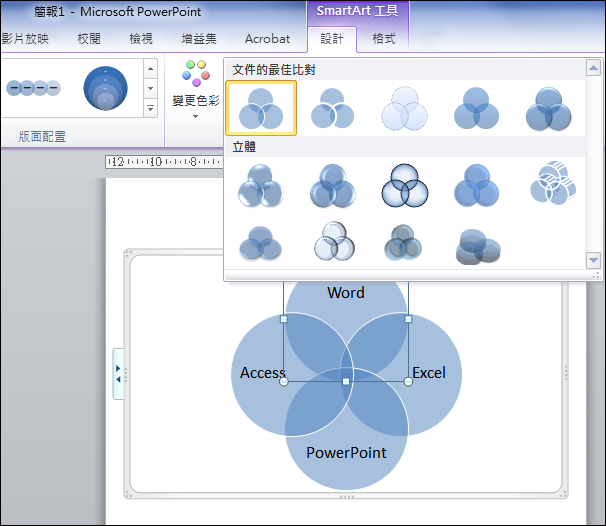Viewport: 606px width, 526px height.
Task: Select the first flat style in 文件的最佳比對
Action: pos(261,108)
